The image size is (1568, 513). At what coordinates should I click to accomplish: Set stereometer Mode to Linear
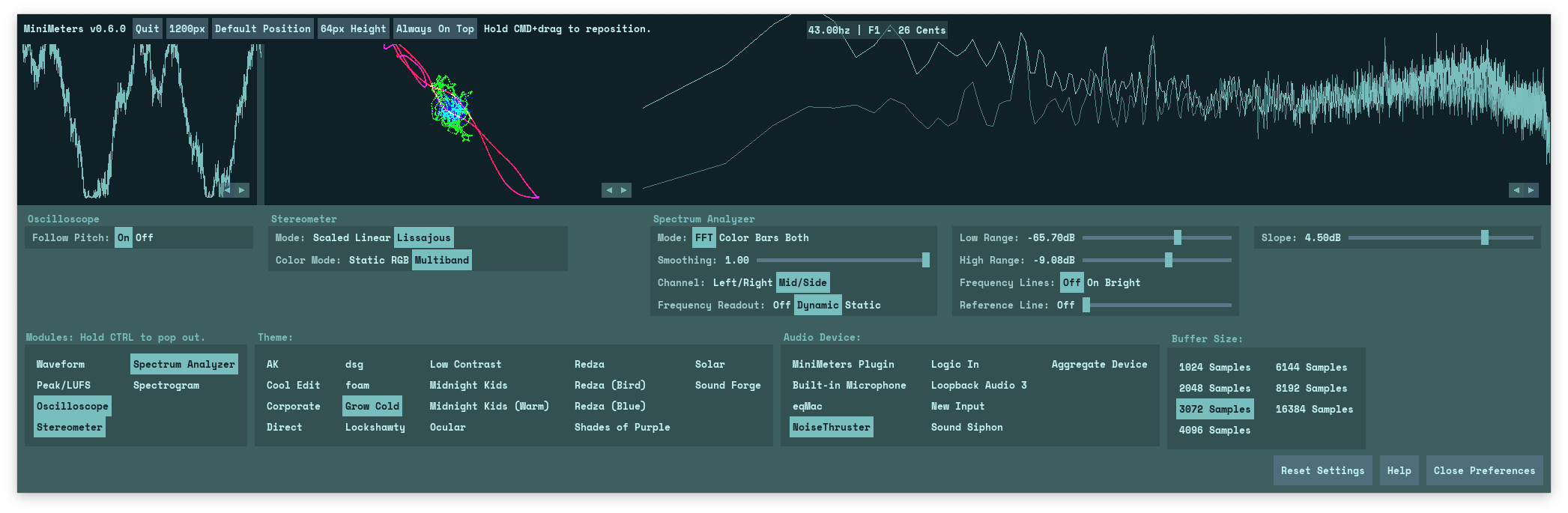point(372,238)
